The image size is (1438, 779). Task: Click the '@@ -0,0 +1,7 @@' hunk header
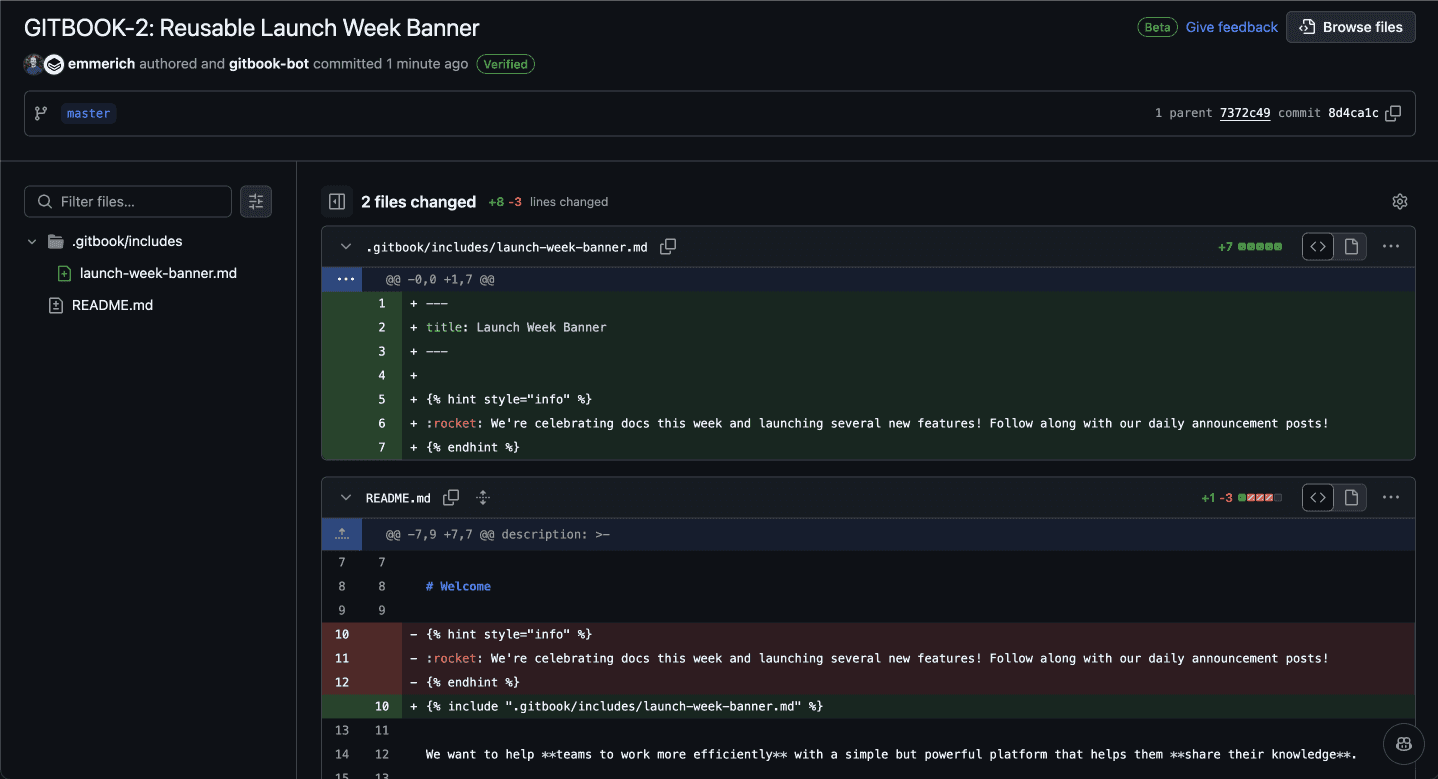point(440,280)
